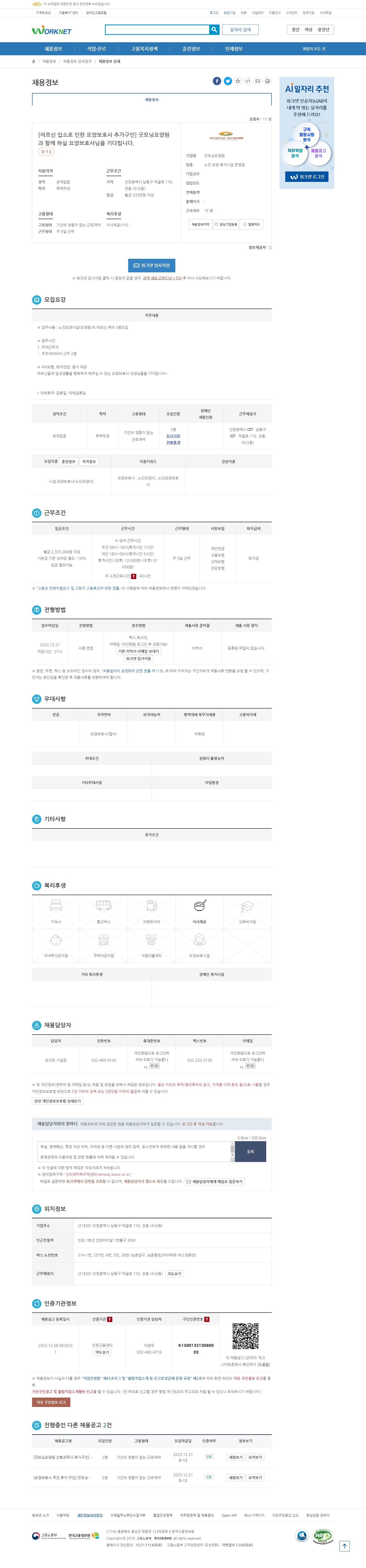Screen dimensions: 366x1568
Task: Open the 고용복지+센터 top dropdown
Action: [x=68, y=13]
